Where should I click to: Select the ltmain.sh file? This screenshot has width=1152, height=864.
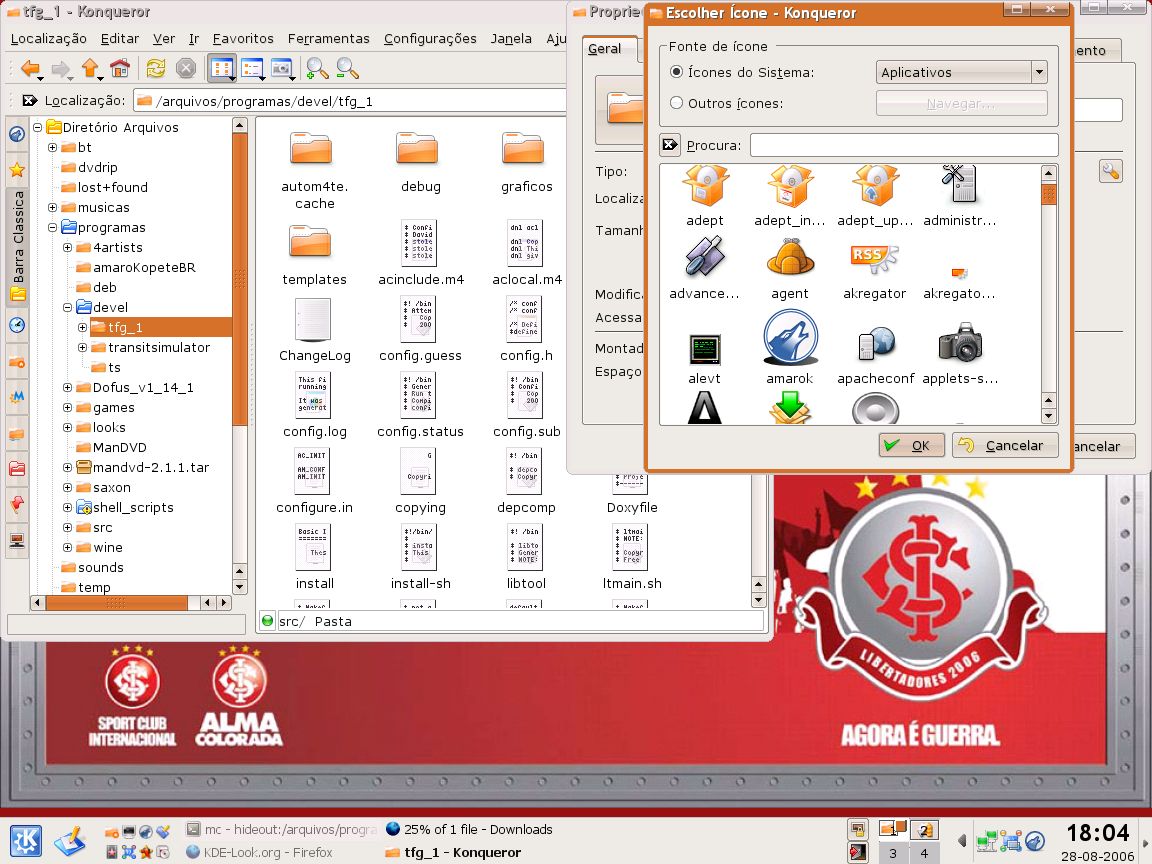click(x=632, y=558)
